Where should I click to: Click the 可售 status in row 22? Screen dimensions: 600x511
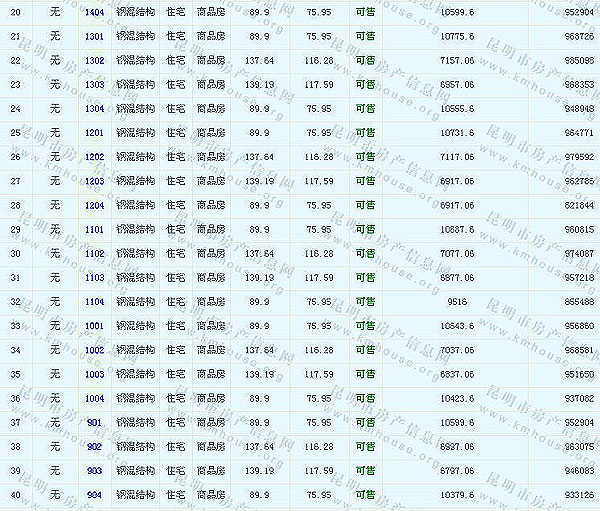click(365, 60)
